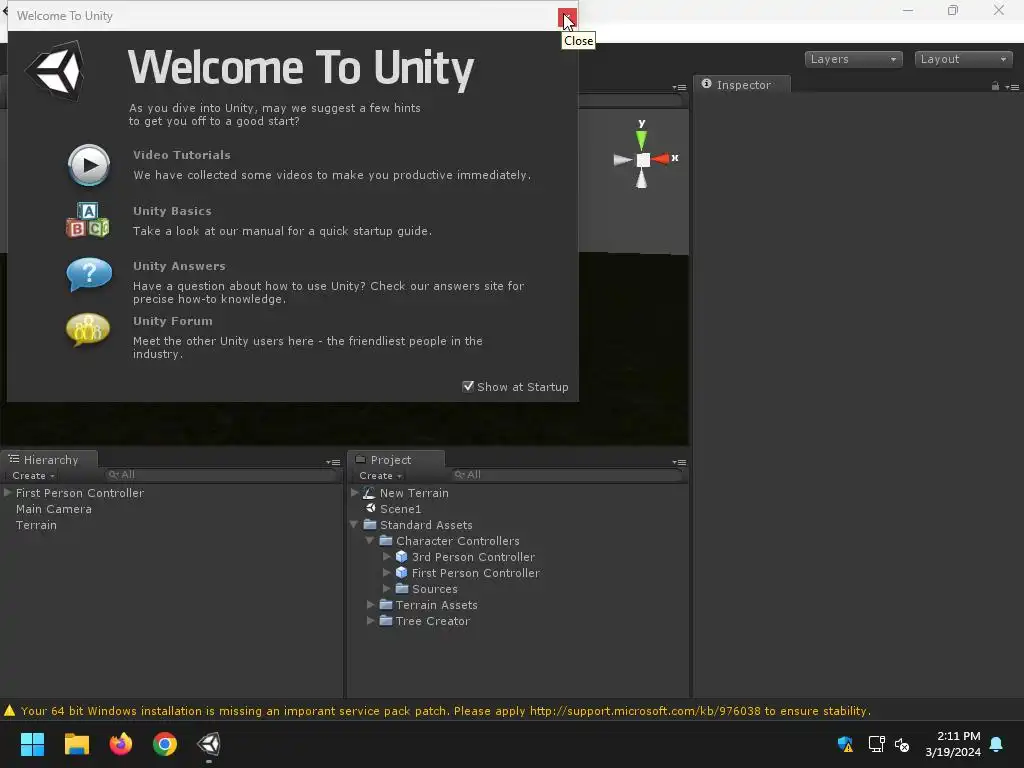Click the Unity Answers question bubble icon
1024x768 pixels.
[89, 274]
